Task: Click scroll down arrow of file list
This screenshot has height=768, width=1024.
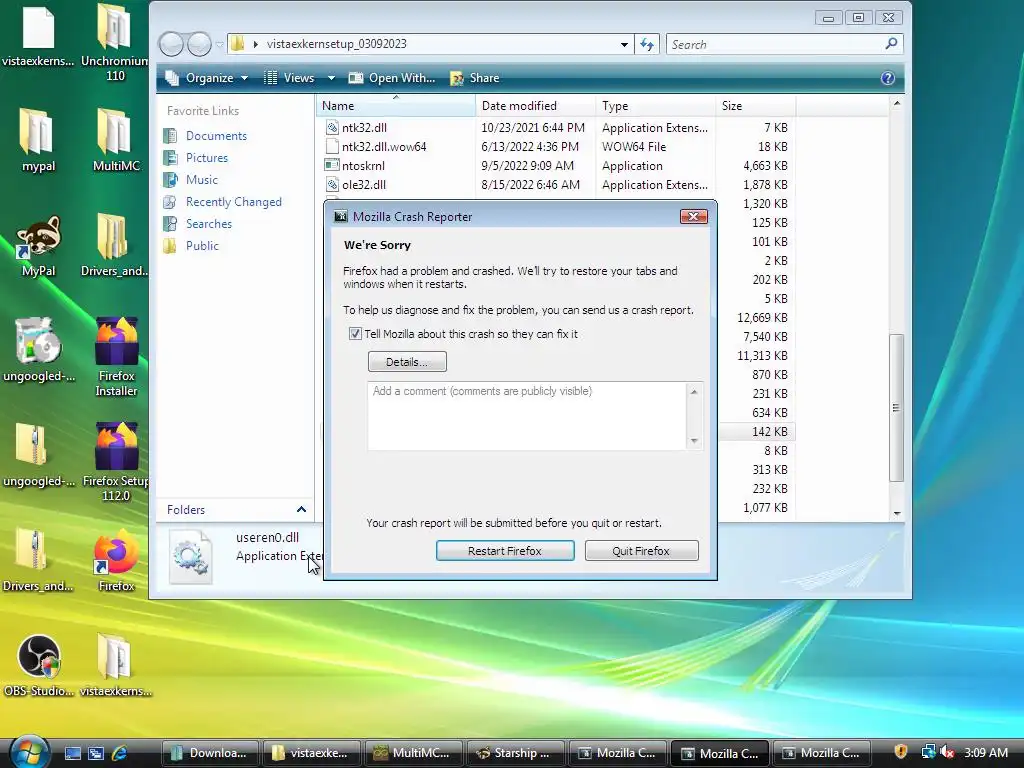Action: [897, 513]
